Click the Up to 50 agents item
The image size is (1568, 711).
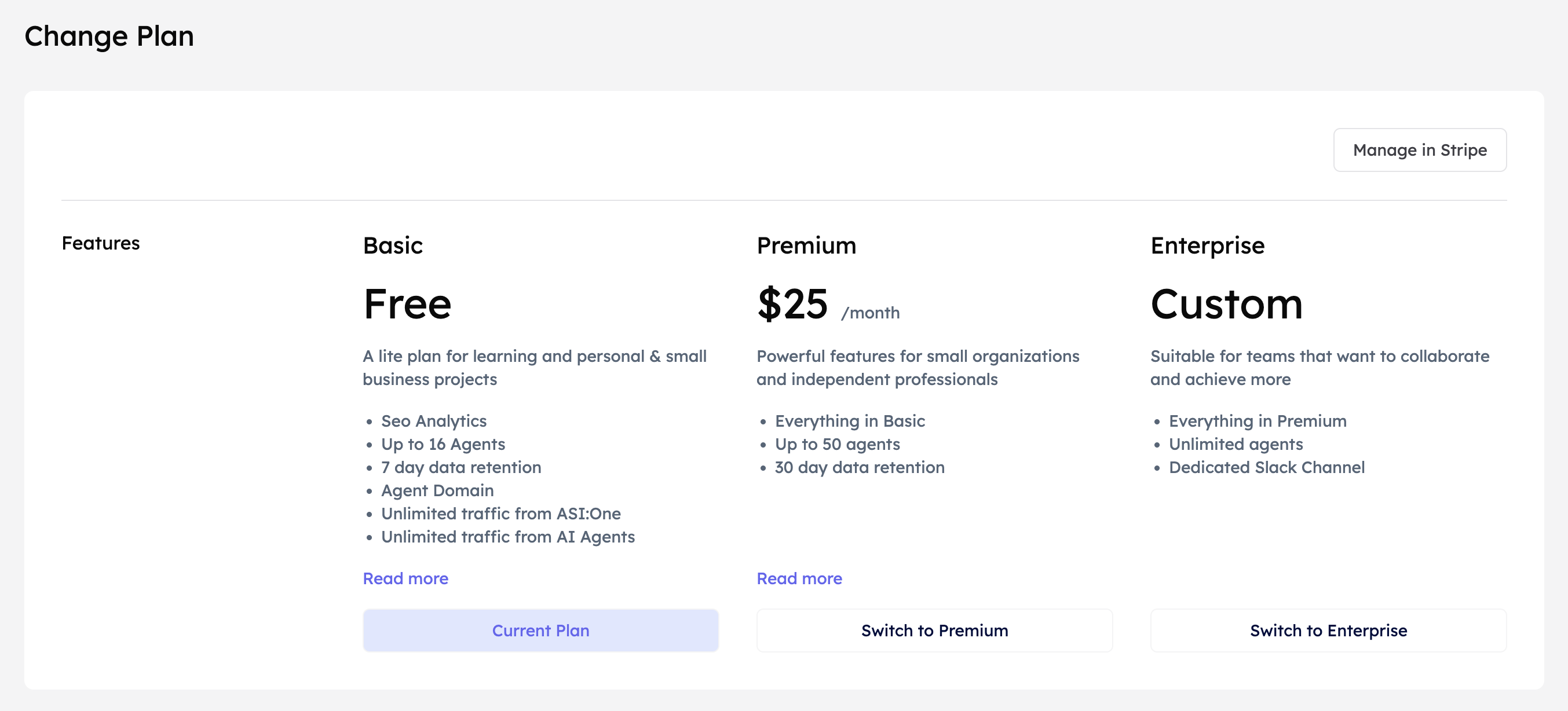click(x=837, y=444)
